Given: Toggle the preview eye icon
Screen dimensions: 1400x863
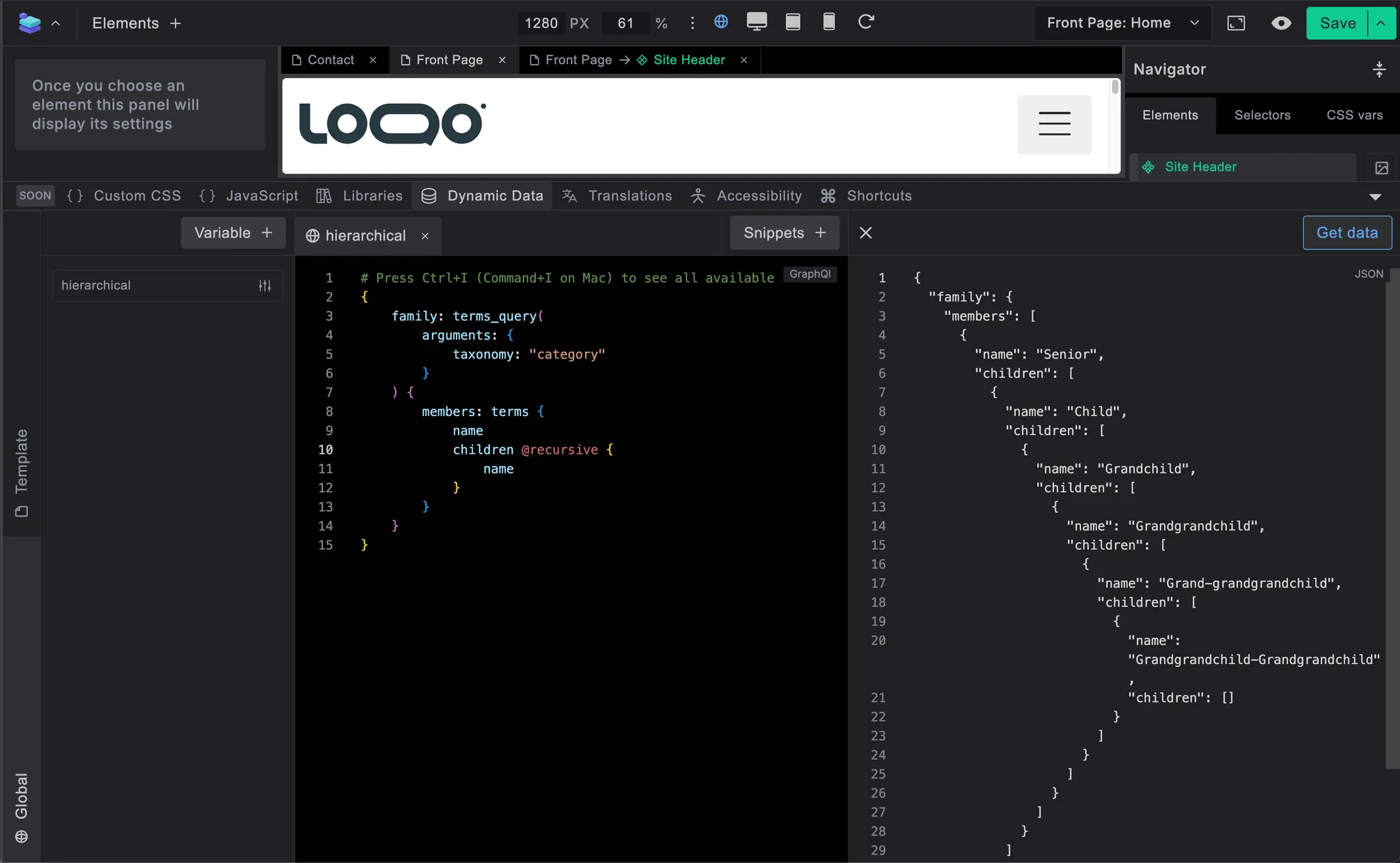Looking at the screenshot, I should click(x=1281, y=23).
